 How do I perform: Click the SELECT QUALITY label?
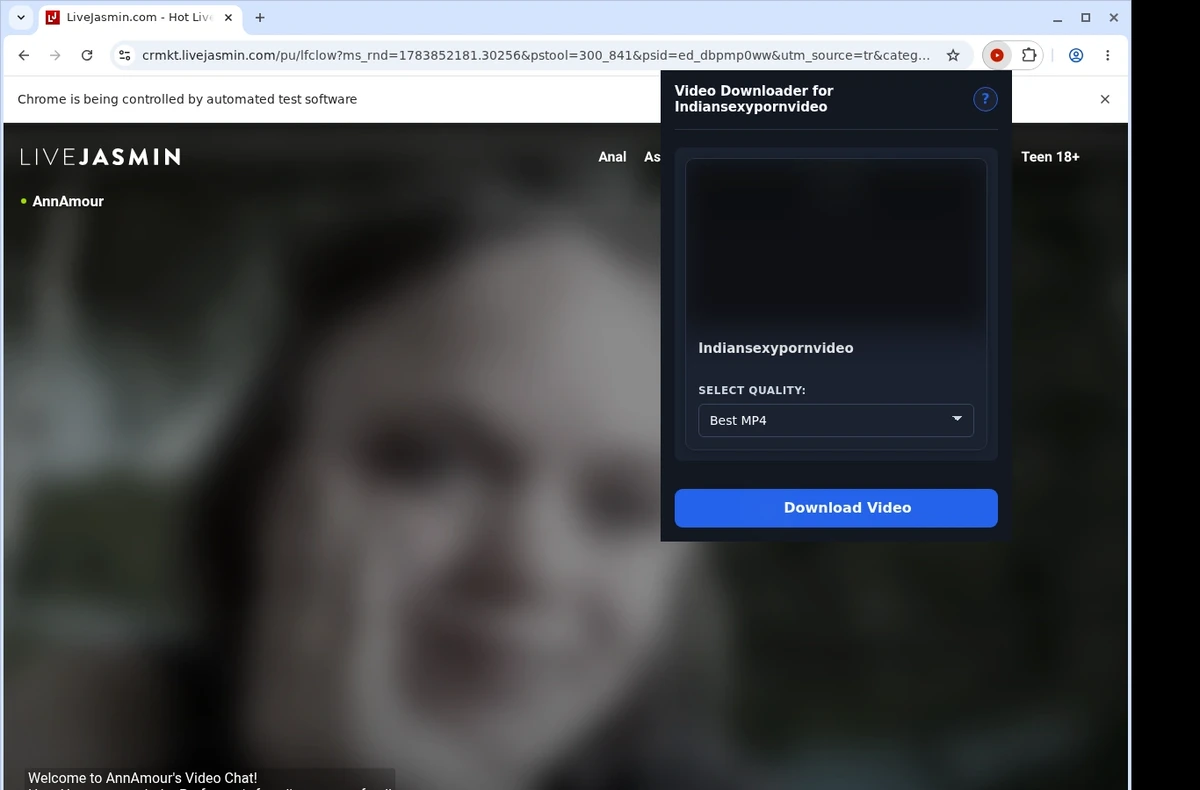point(752,390)
